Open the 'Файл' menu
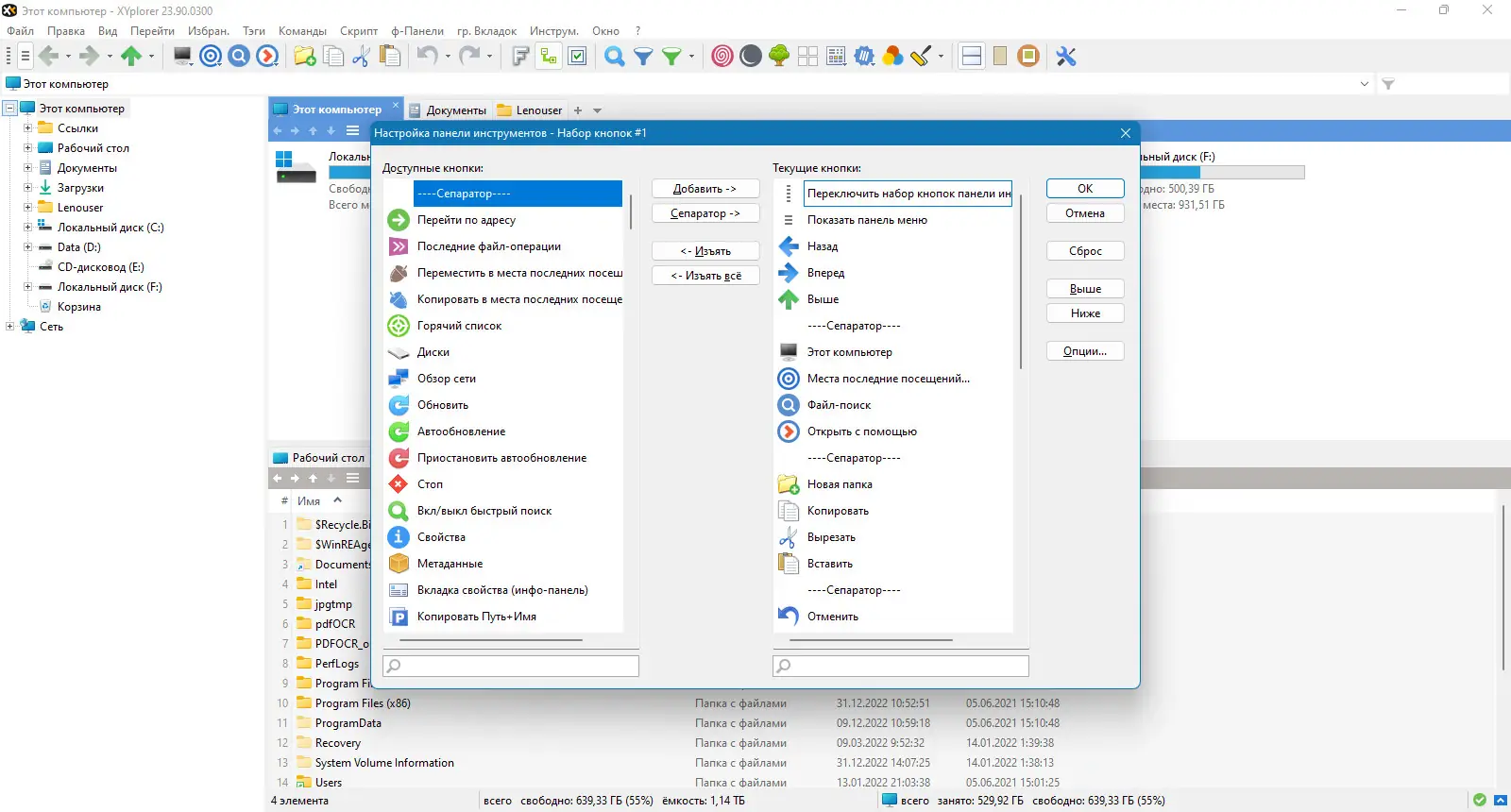The image size is (1511, 812). (x=20, y=31)
